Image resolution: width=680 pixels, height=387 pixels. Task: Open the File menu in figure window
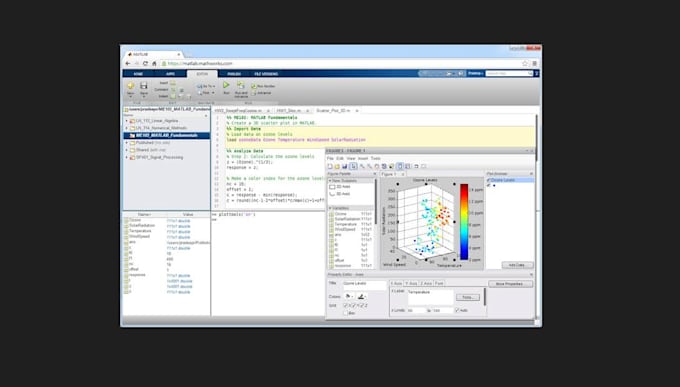pyautogui.click(x=330, y=159)
